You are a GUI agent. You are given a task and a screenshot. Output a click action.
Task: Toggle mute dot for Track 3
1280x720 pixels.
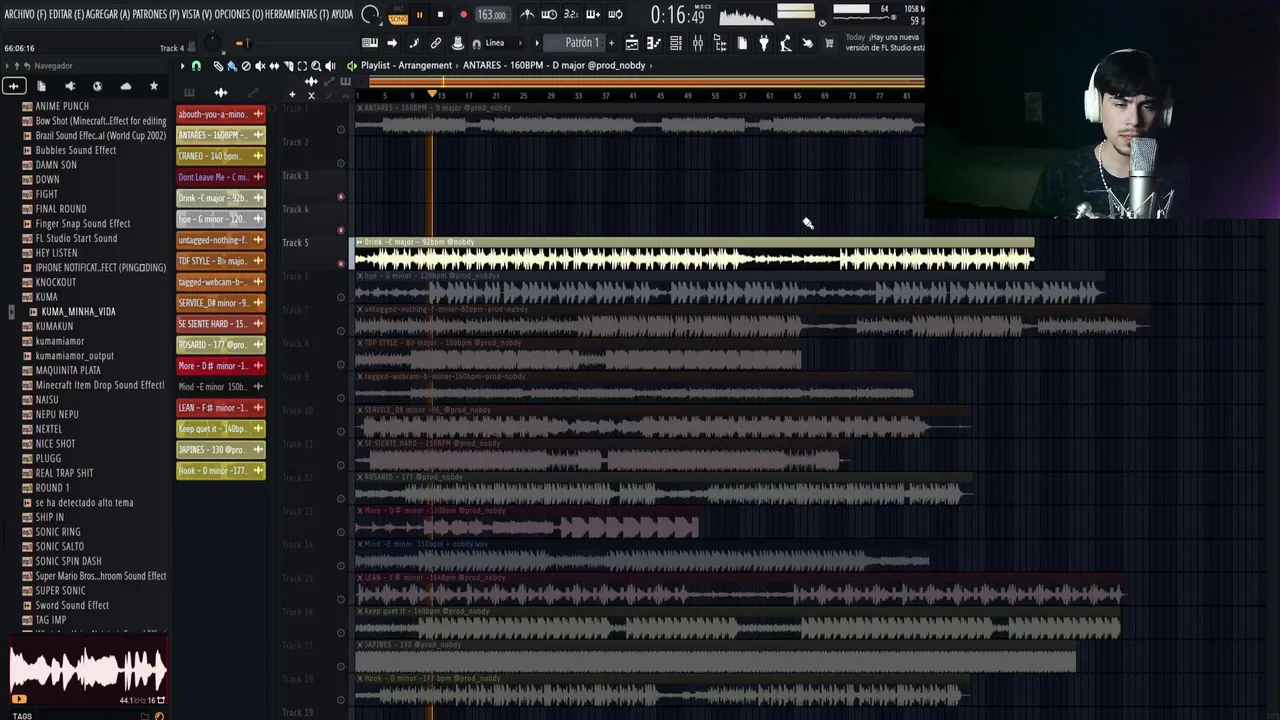click(341, 197)
